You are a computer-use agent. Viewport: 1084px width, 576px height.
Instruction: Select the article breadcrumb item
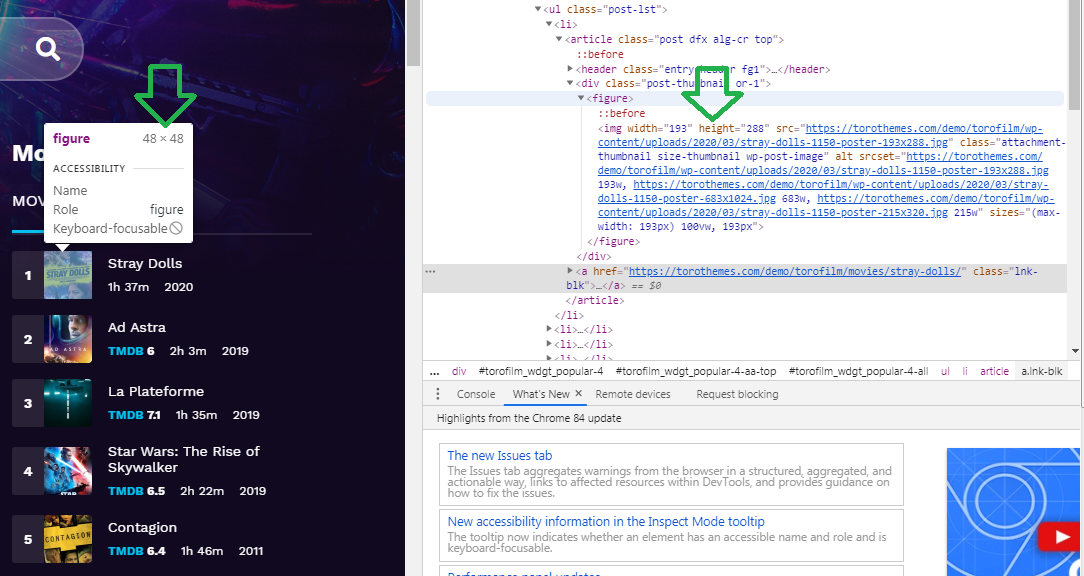[x=994, y=371]
